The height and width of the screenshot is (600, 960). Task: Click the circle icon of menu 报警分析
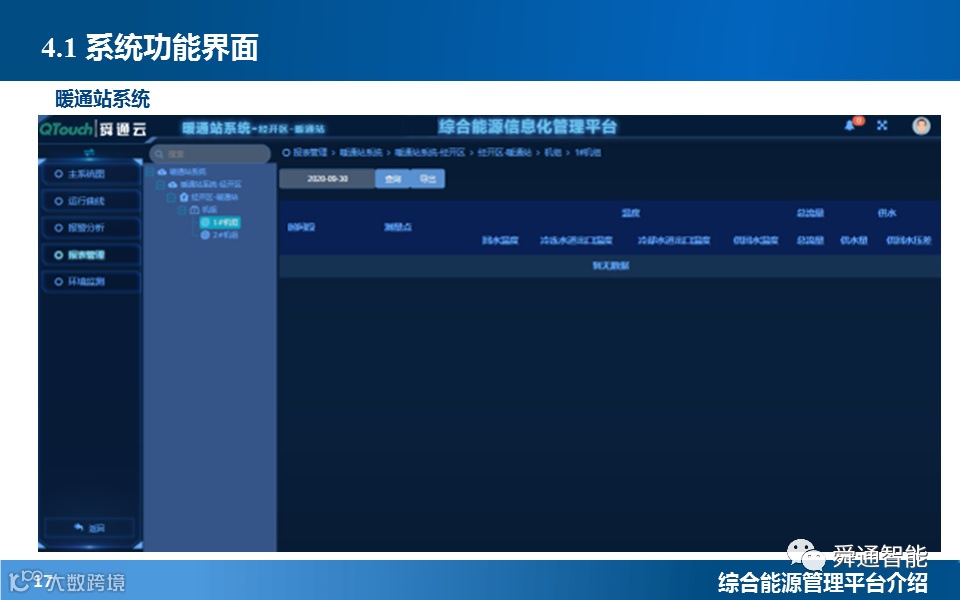tap(59, 228)
